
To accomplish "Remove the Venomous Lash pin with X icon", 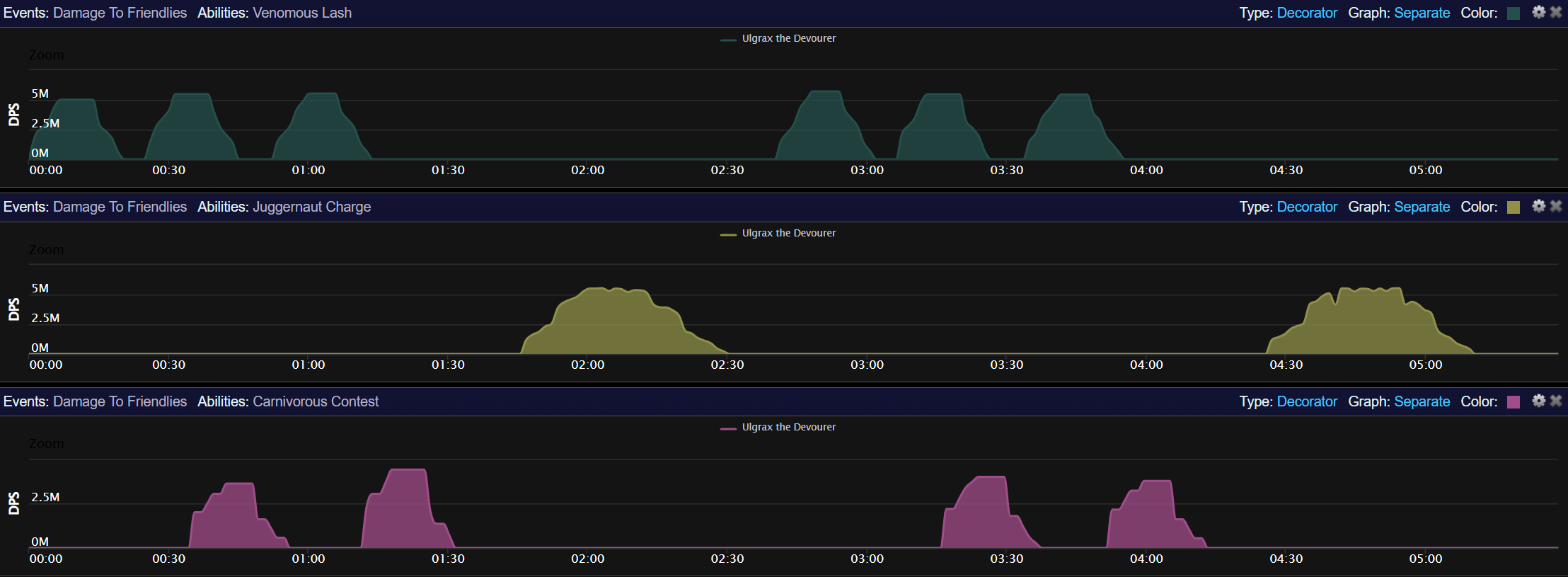I will [1556, 12].
